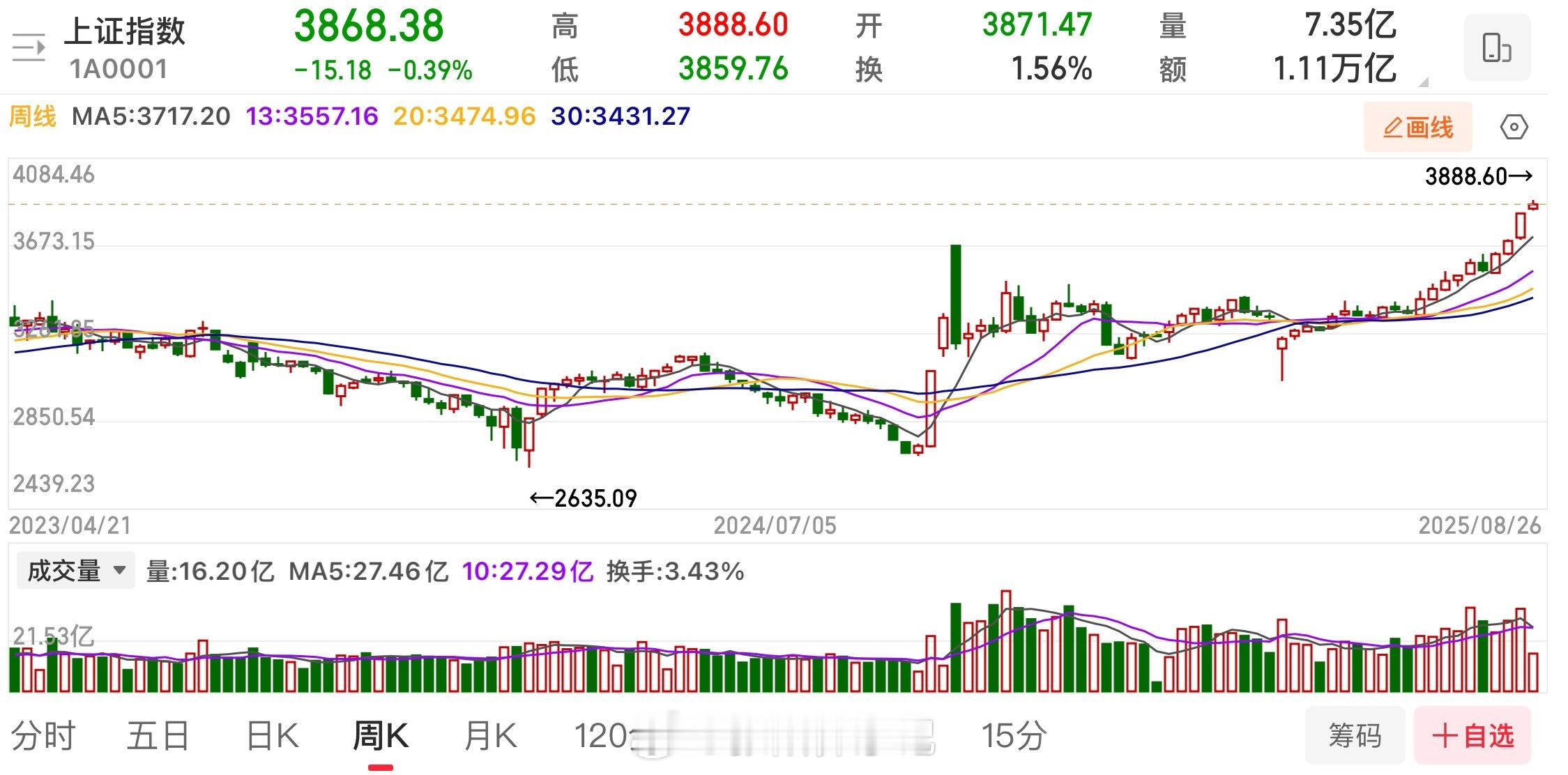Viewport: 1568px width, 775px height.
Task: Click the current price 3868.38
Action: point(369,26)
